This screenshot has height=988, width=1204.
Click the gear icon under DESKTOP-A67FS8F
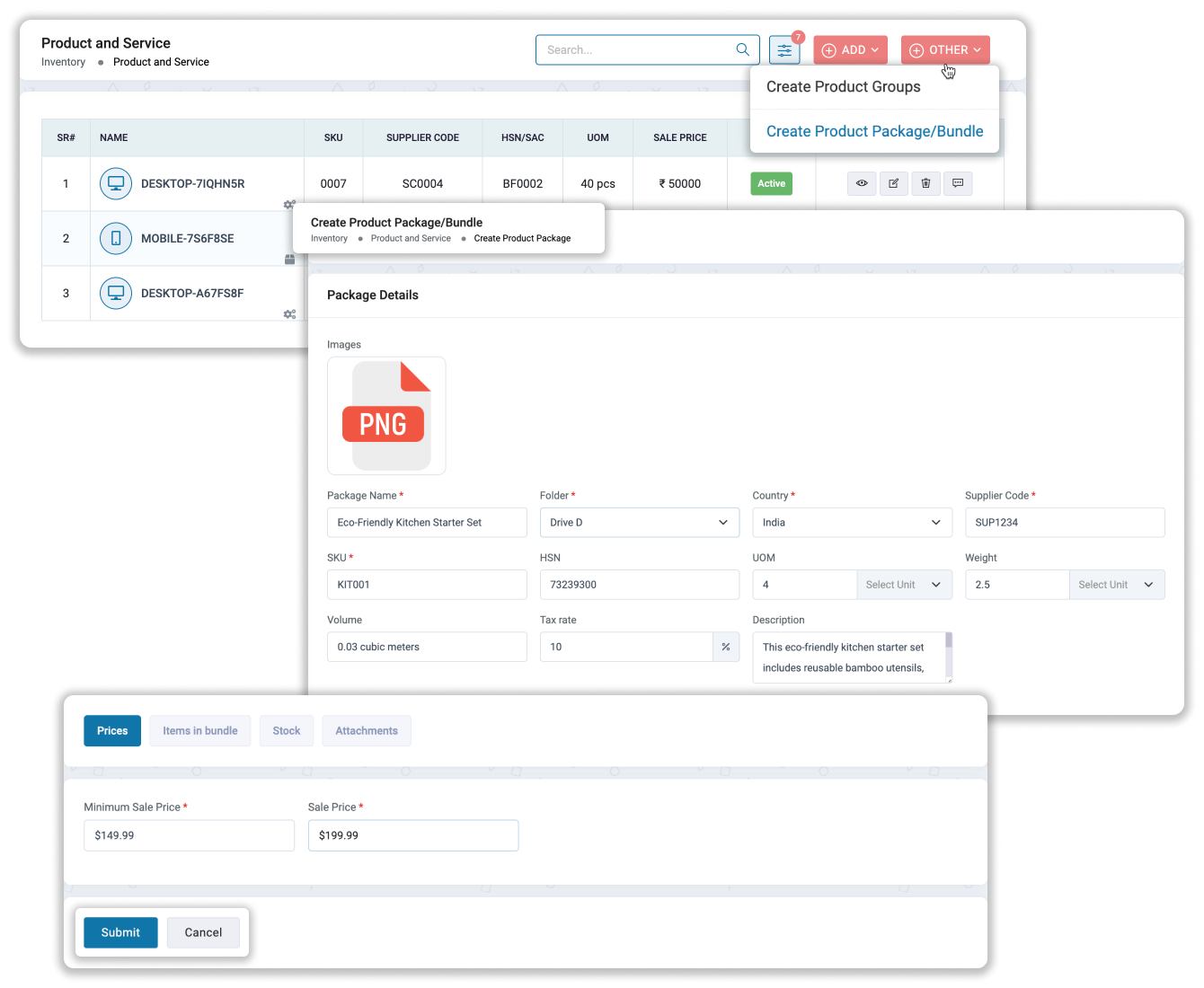(290, 314)
